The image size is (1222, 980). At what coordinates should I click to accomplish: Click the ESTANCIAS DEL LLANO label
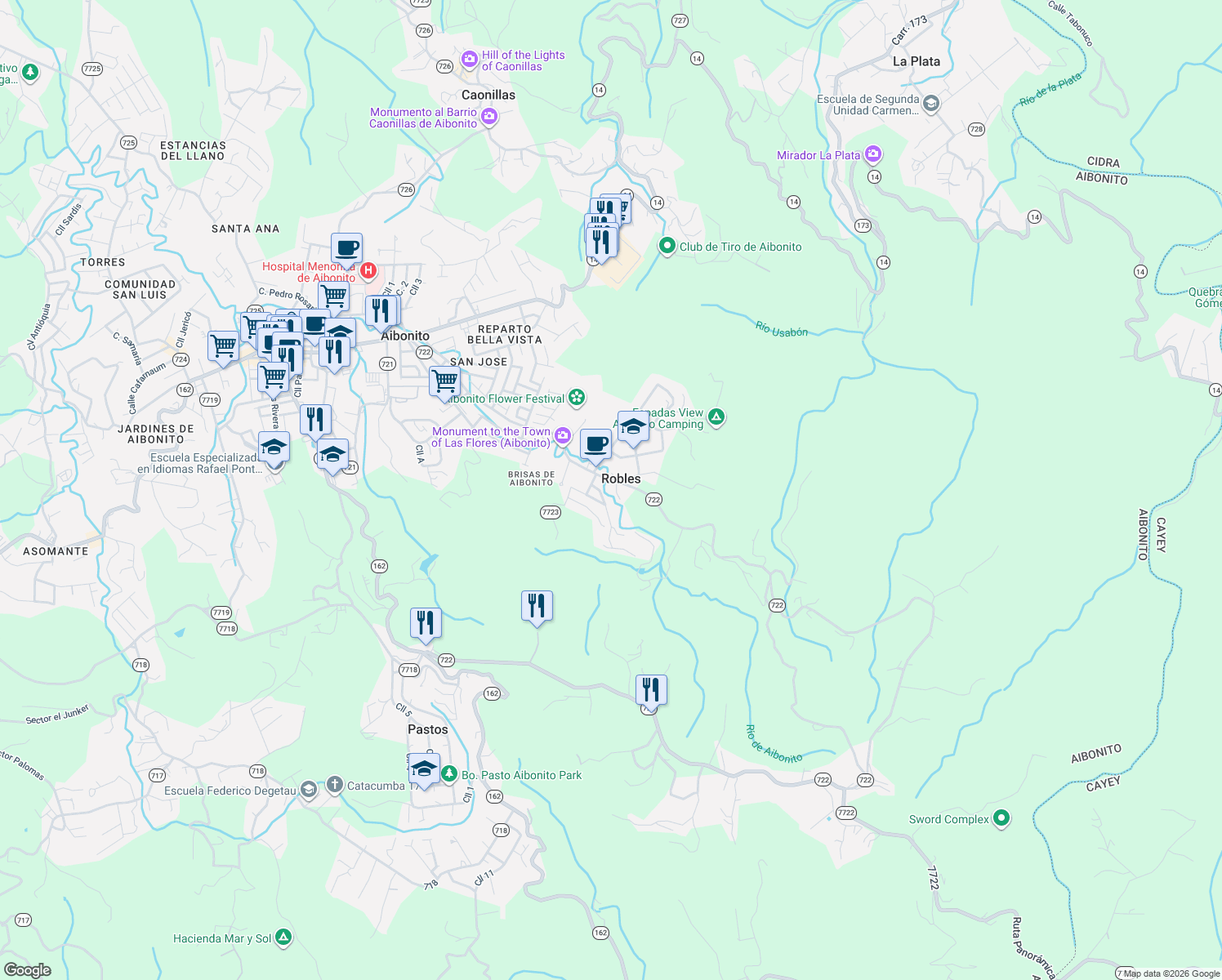point(193,150)
